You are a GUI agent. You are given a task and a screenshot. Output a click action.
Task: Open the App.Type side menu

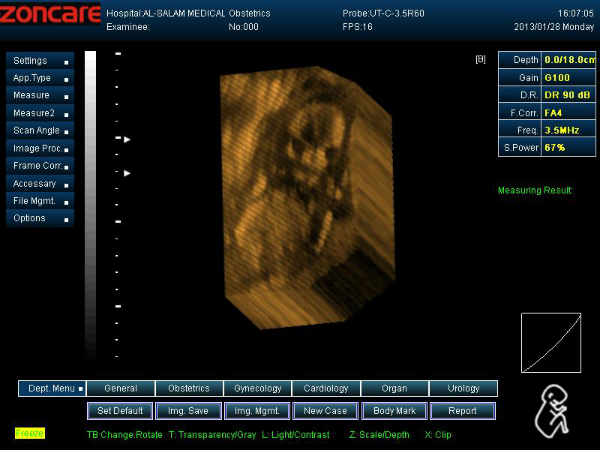coord(40,78)
